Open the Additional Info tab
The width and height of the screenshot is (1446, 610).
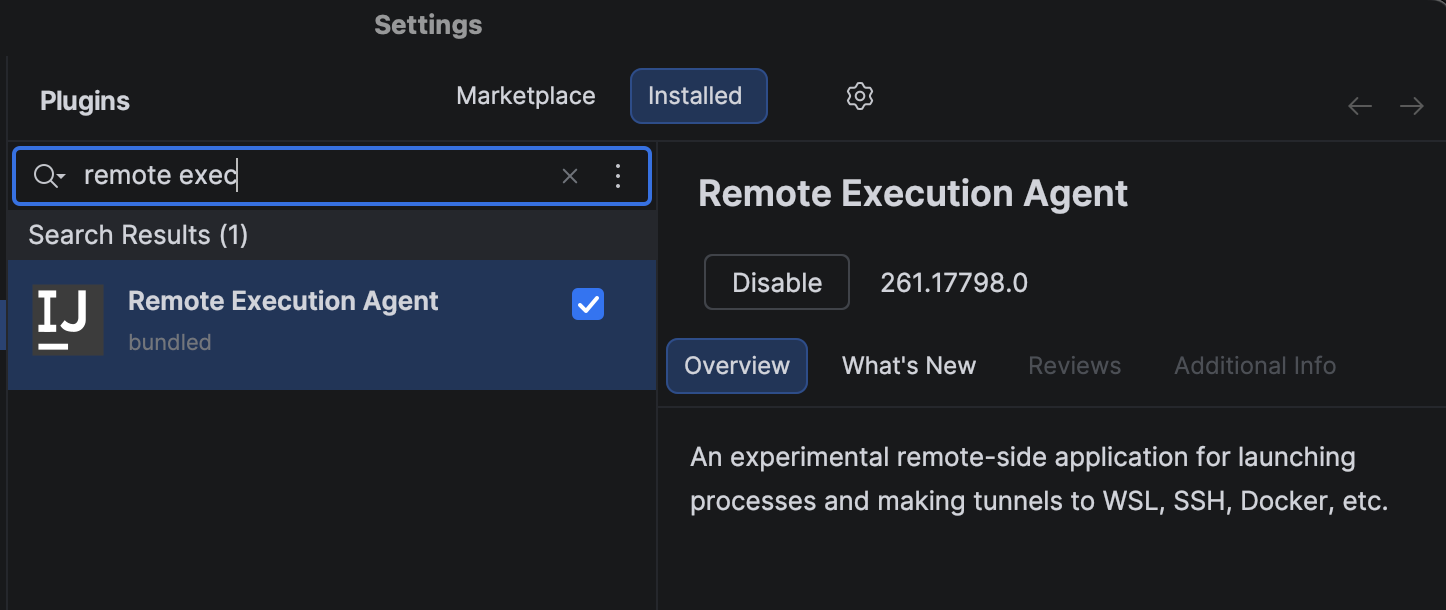[1254, 365]
